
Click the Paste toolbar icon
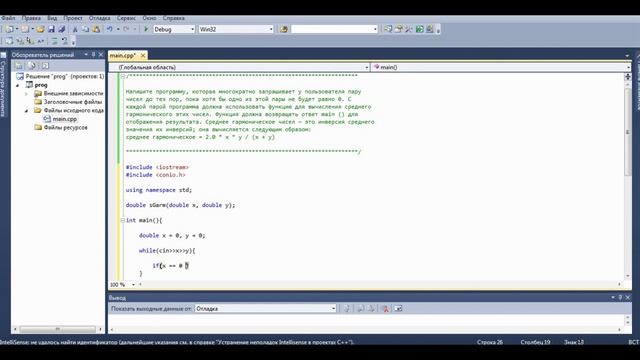pyautogui.click(x=96, y=29)
